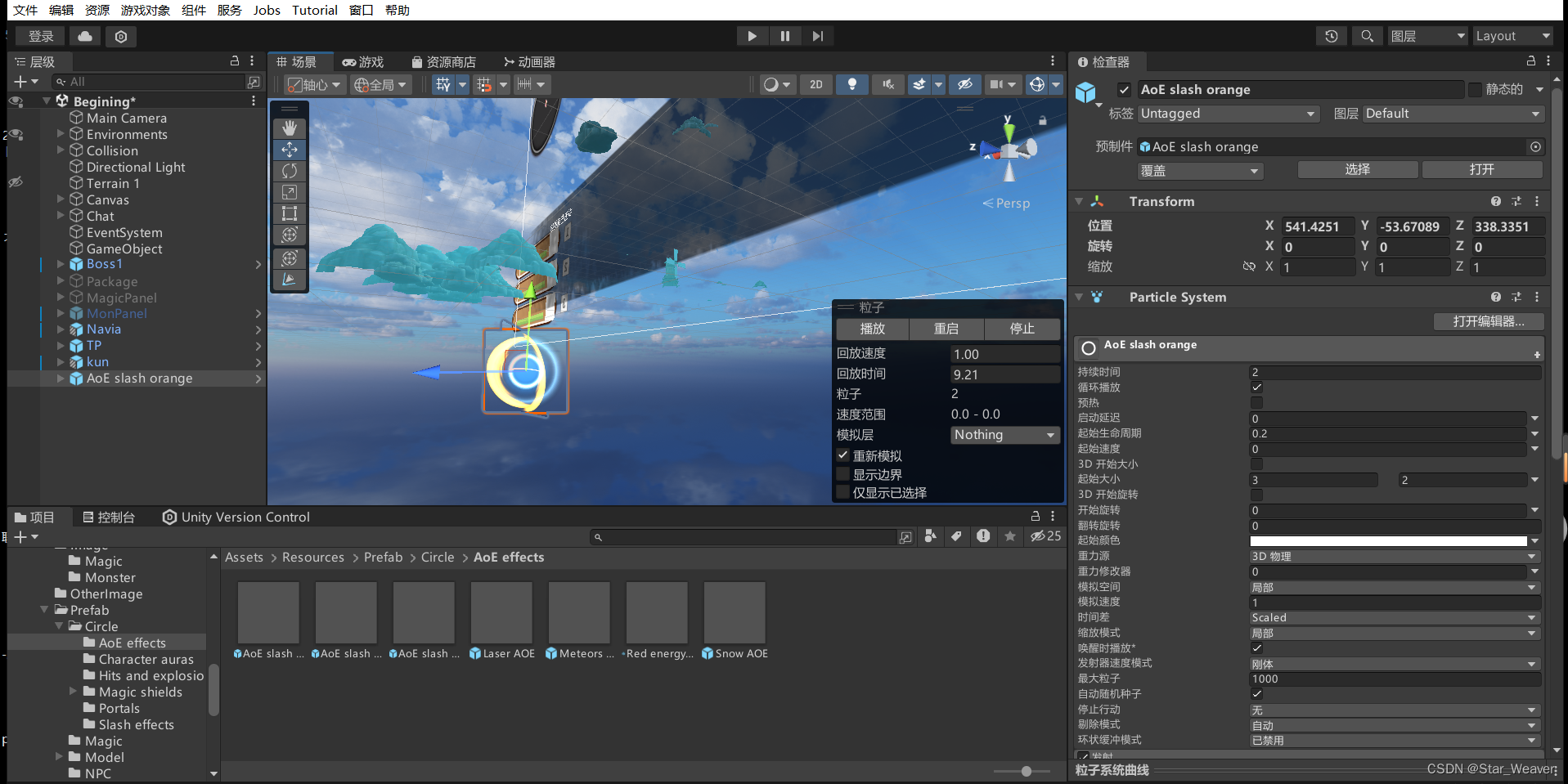Switch to the 资源商店 tab
Viewport: 1568px width, 784px height.
[443, 62]
